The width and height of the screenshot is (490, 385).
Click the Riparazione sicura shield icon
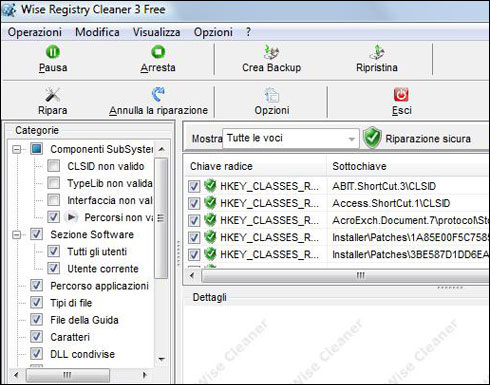click(372, 137)
